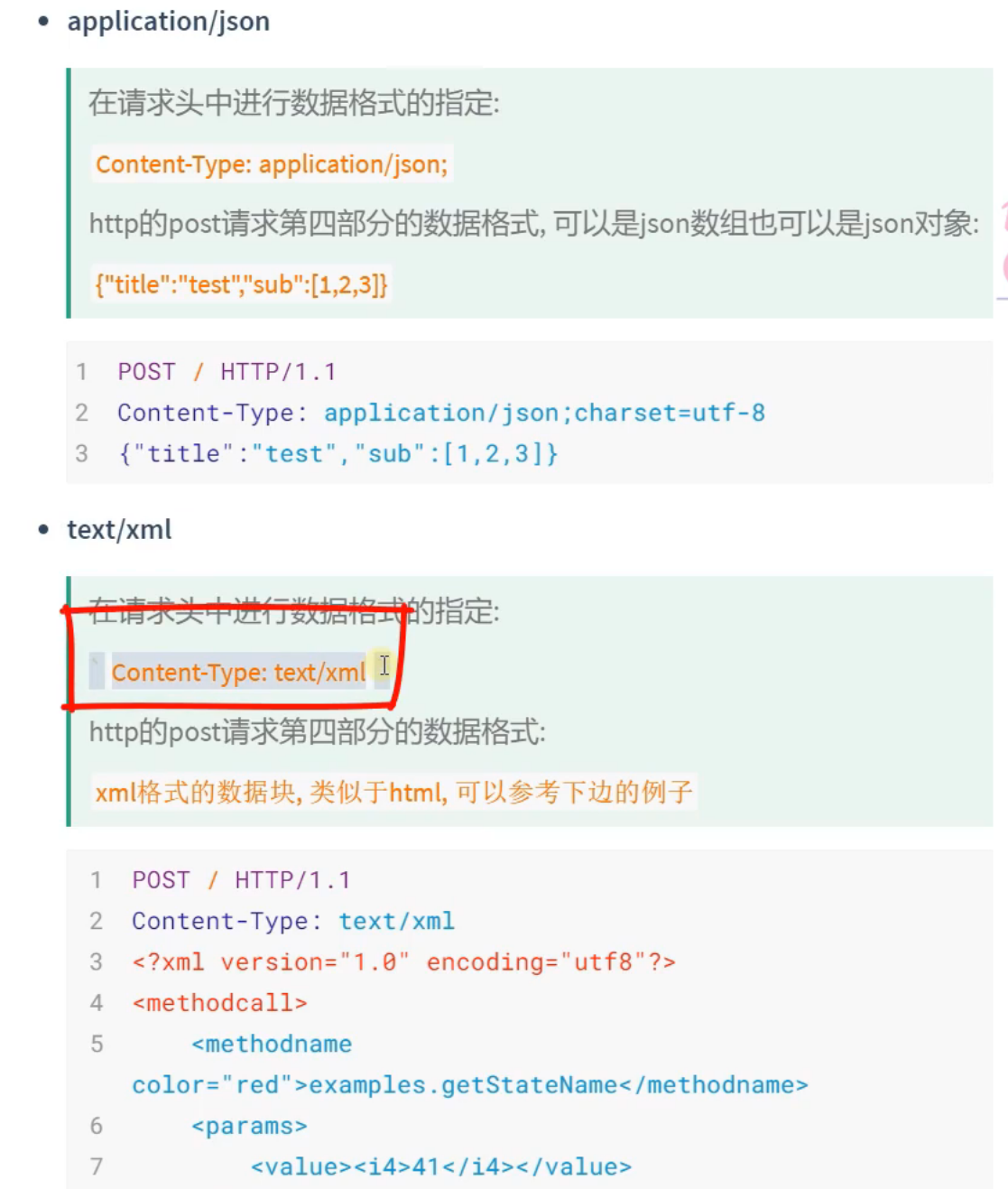Click the 'examples.getStateName' code text
1008x1189 pixels.
(x=463, y=1084)
